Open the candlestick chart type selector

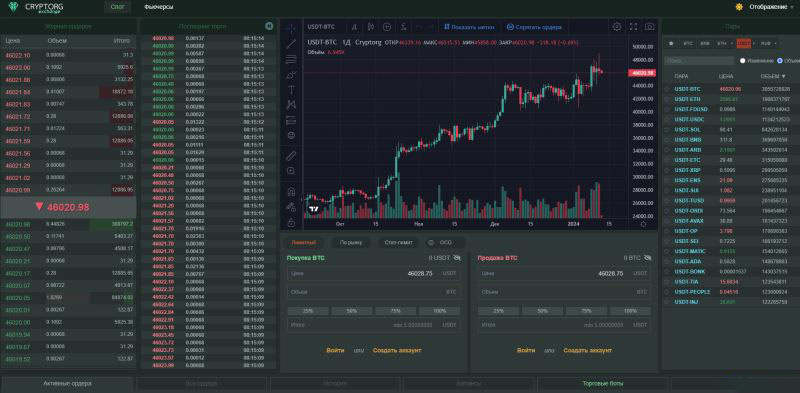coord(371,27)
